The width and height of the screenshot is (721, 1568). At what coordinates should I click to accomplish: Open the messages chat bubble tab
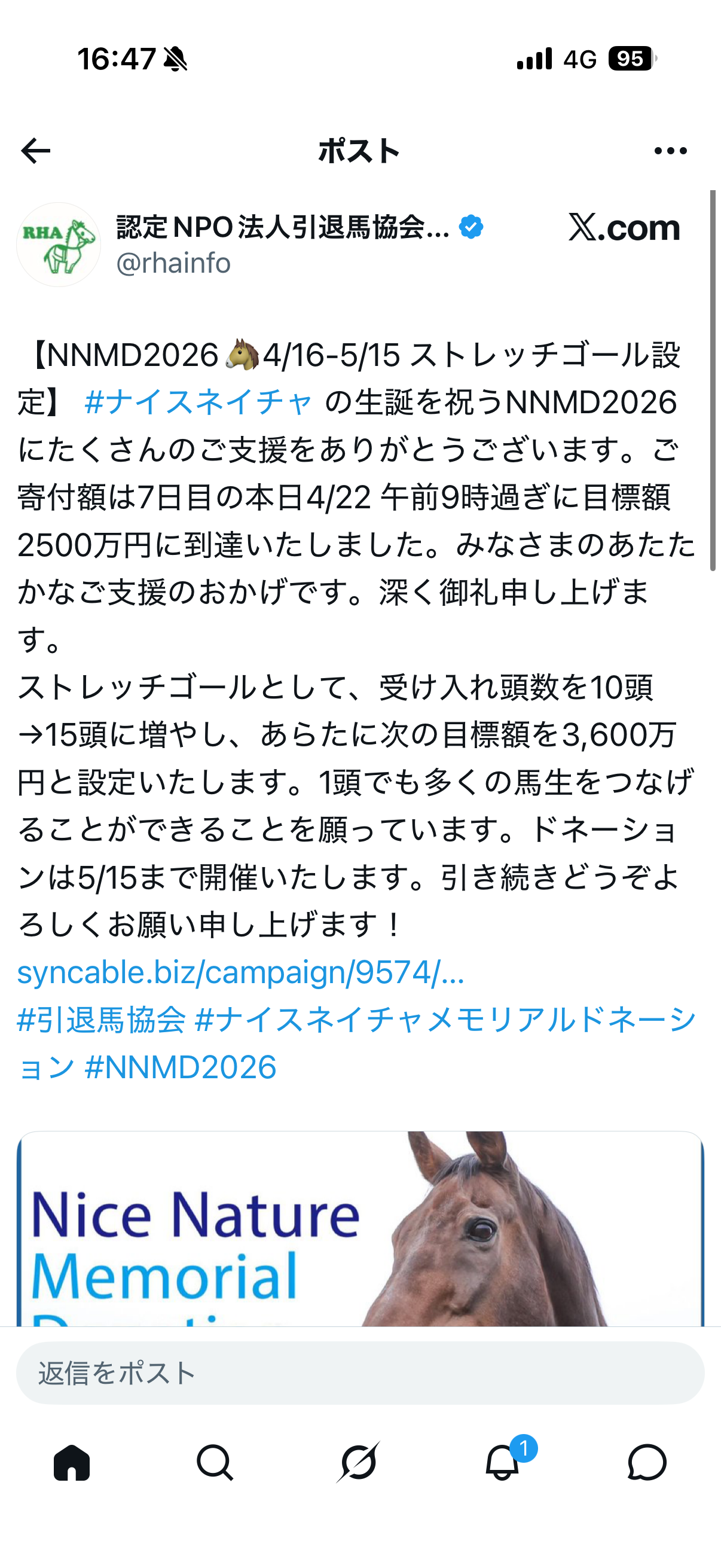coord(647,1463)
